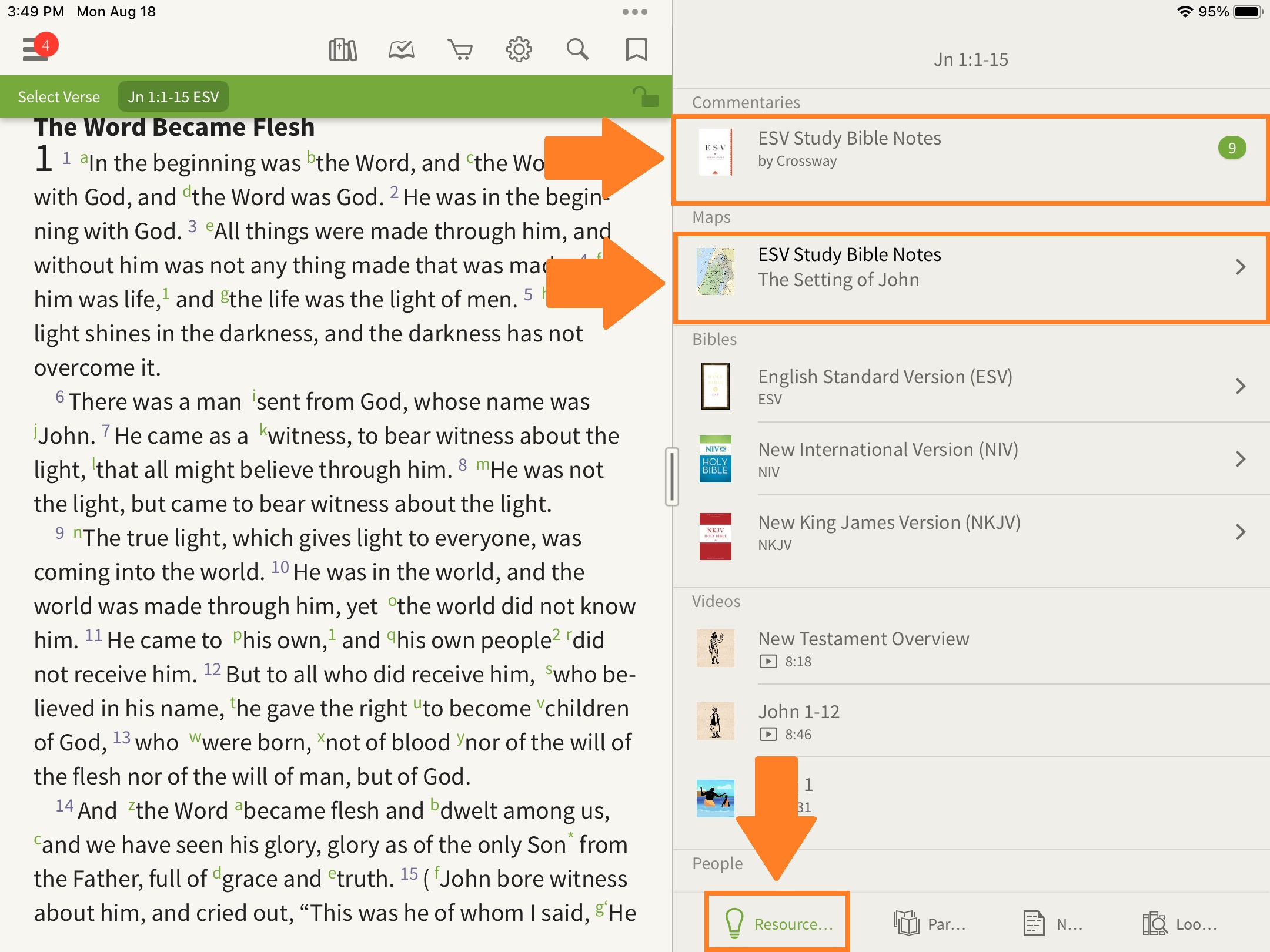Tap the Commentaries section header

click(x=746, y=102)
